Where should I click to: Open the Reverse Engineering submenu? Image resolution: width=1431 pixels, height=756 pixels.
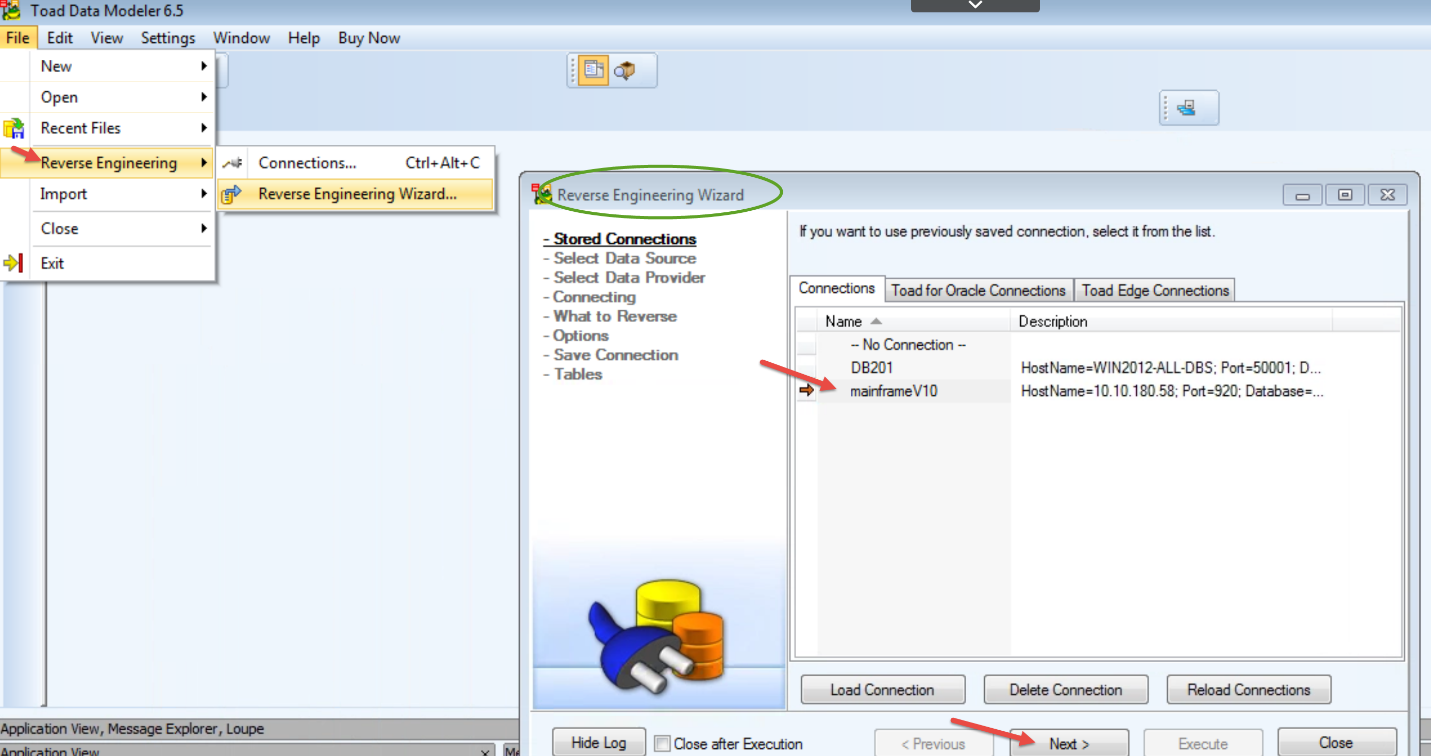point(108,163)
